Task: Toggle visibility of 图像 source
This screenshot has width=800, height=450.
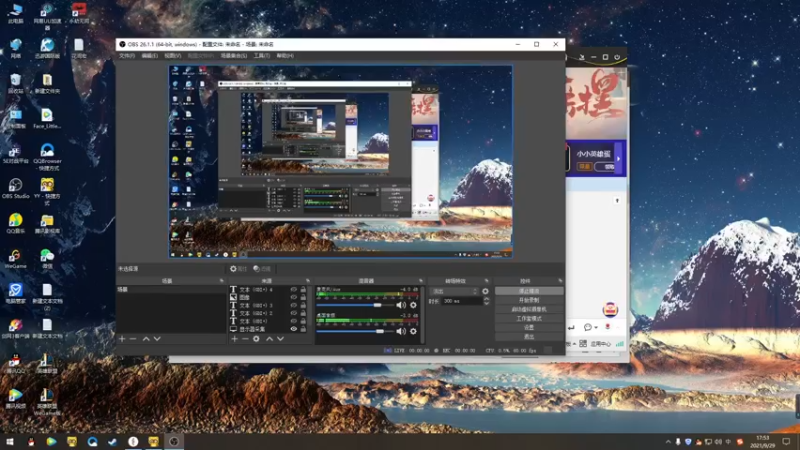Action: (293, 297)
